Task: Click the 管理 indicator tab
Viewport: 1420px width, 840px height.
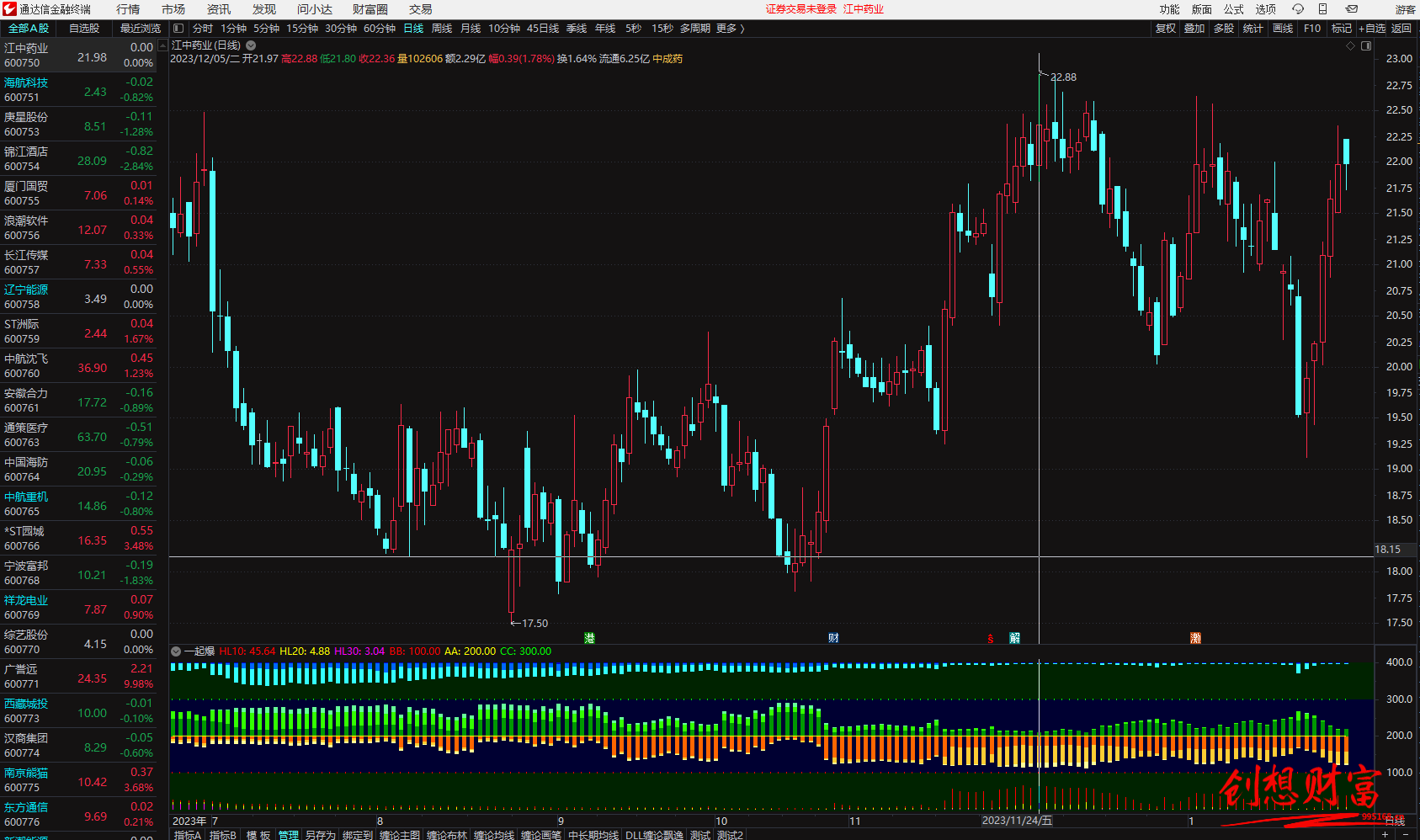Action: [x=289, y=835]
